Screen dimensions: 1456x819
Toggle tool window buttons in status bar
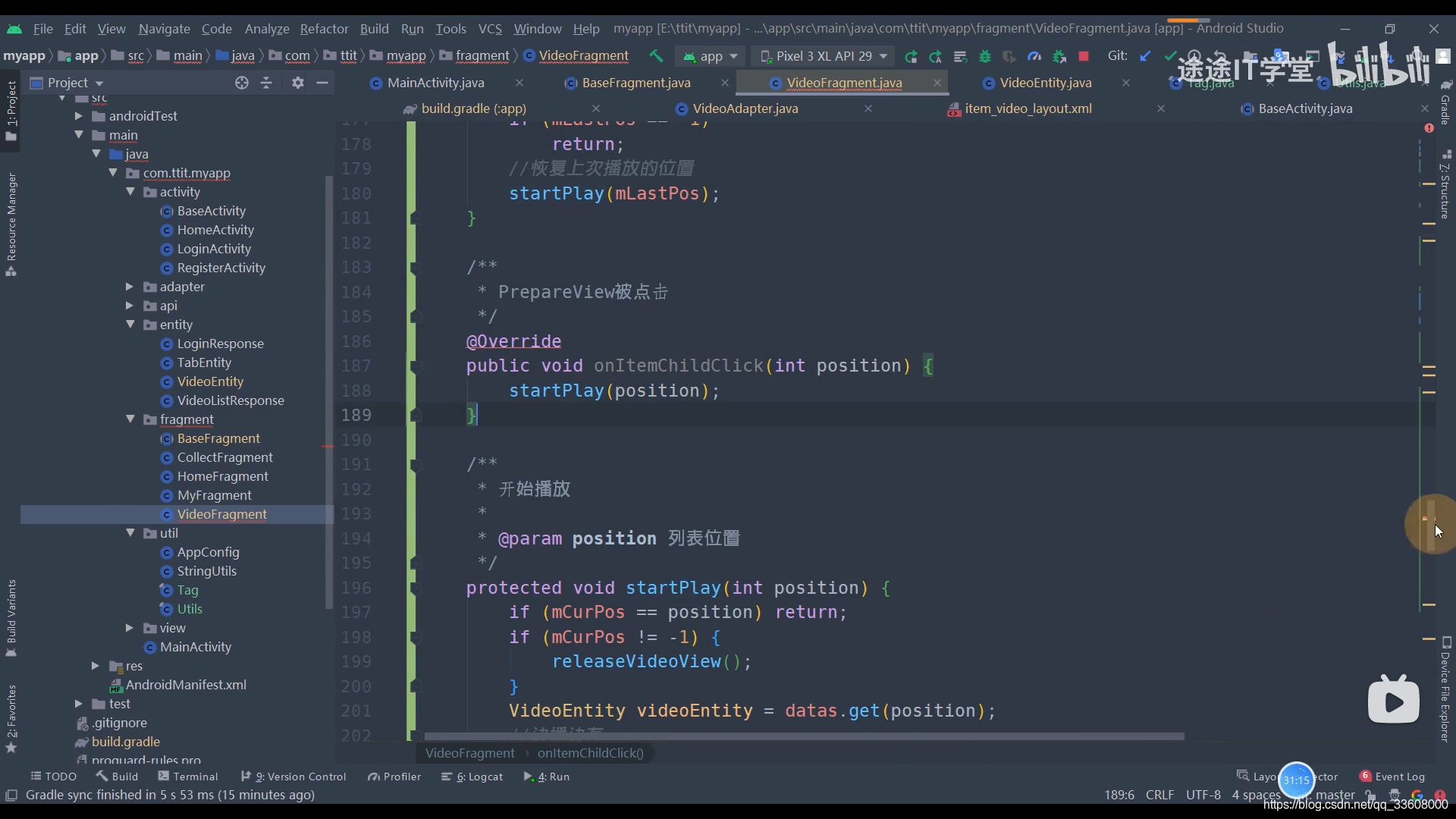[11, 795]
